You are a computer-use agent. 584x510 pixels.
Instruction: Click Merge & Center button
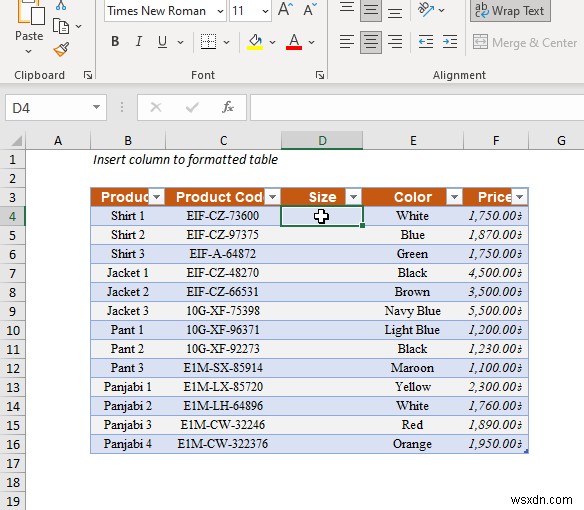click(x=525, y=42)
